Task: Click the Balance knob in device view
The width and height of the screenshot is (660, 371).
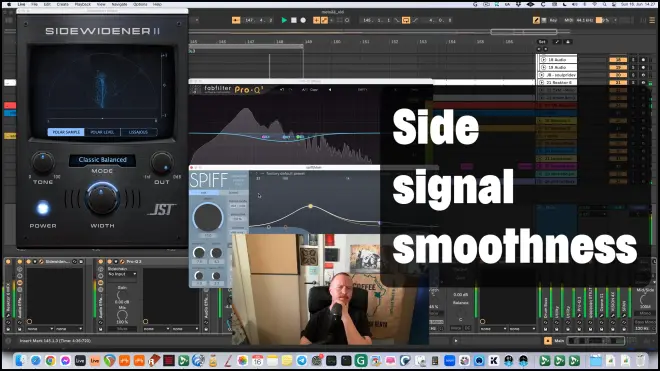Action: tap(460, 312)
